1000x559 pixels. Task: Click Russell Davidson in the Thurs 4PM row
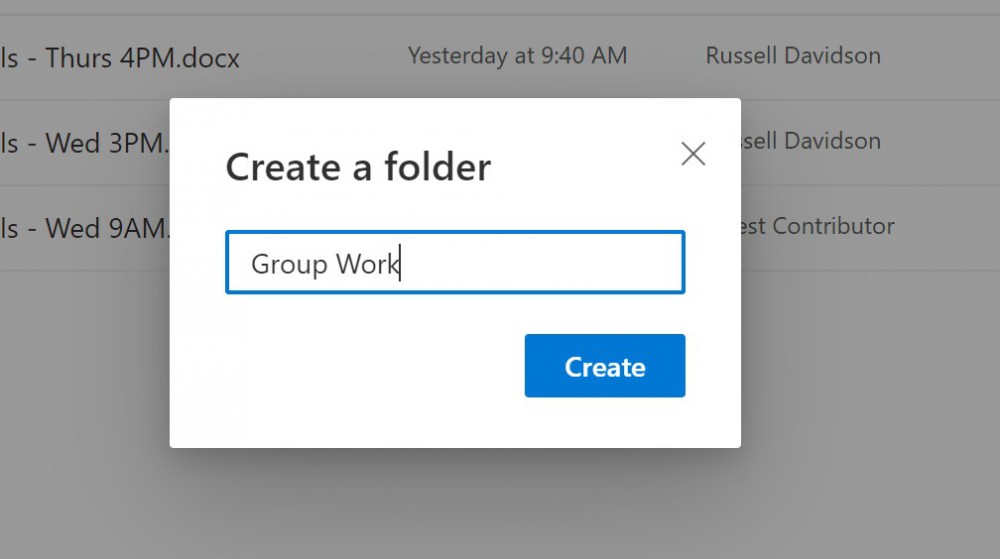[793, 56]
